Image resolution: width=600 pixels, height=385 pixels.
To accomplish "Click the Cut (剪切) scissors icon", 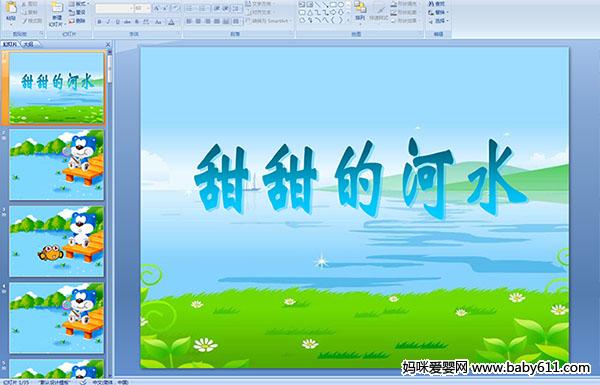I will pos(24,4).
